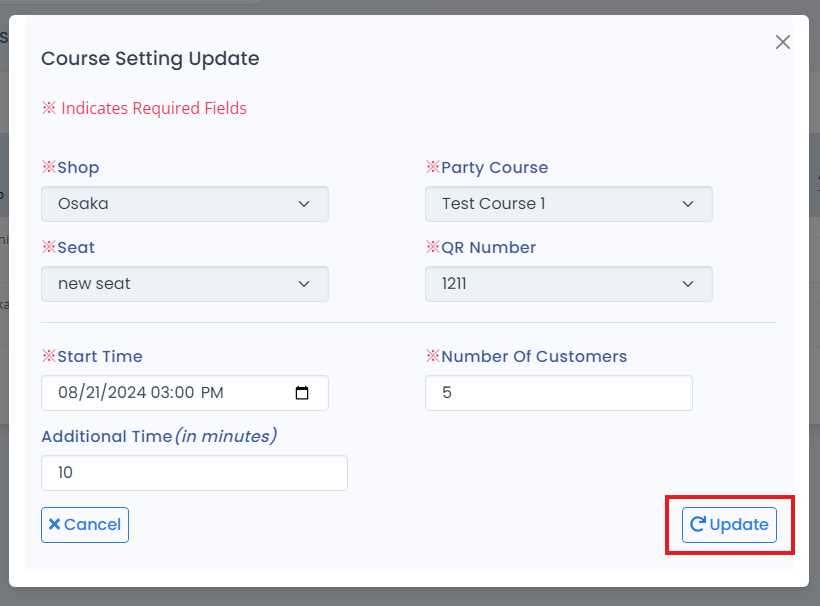This screenshot has height=606, width=820.
Task: Open the calendar picker icon in Start Time
Action: pos(303,393)
